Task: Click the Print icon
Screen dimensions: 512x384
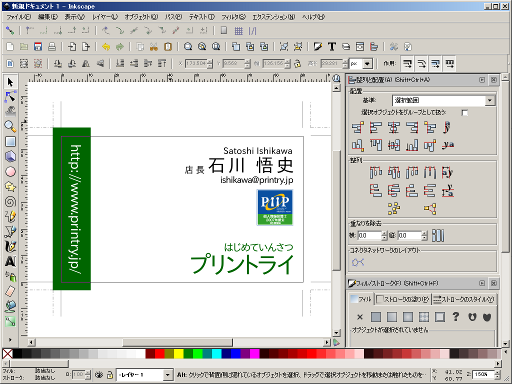Action: [x=52, y=47]
